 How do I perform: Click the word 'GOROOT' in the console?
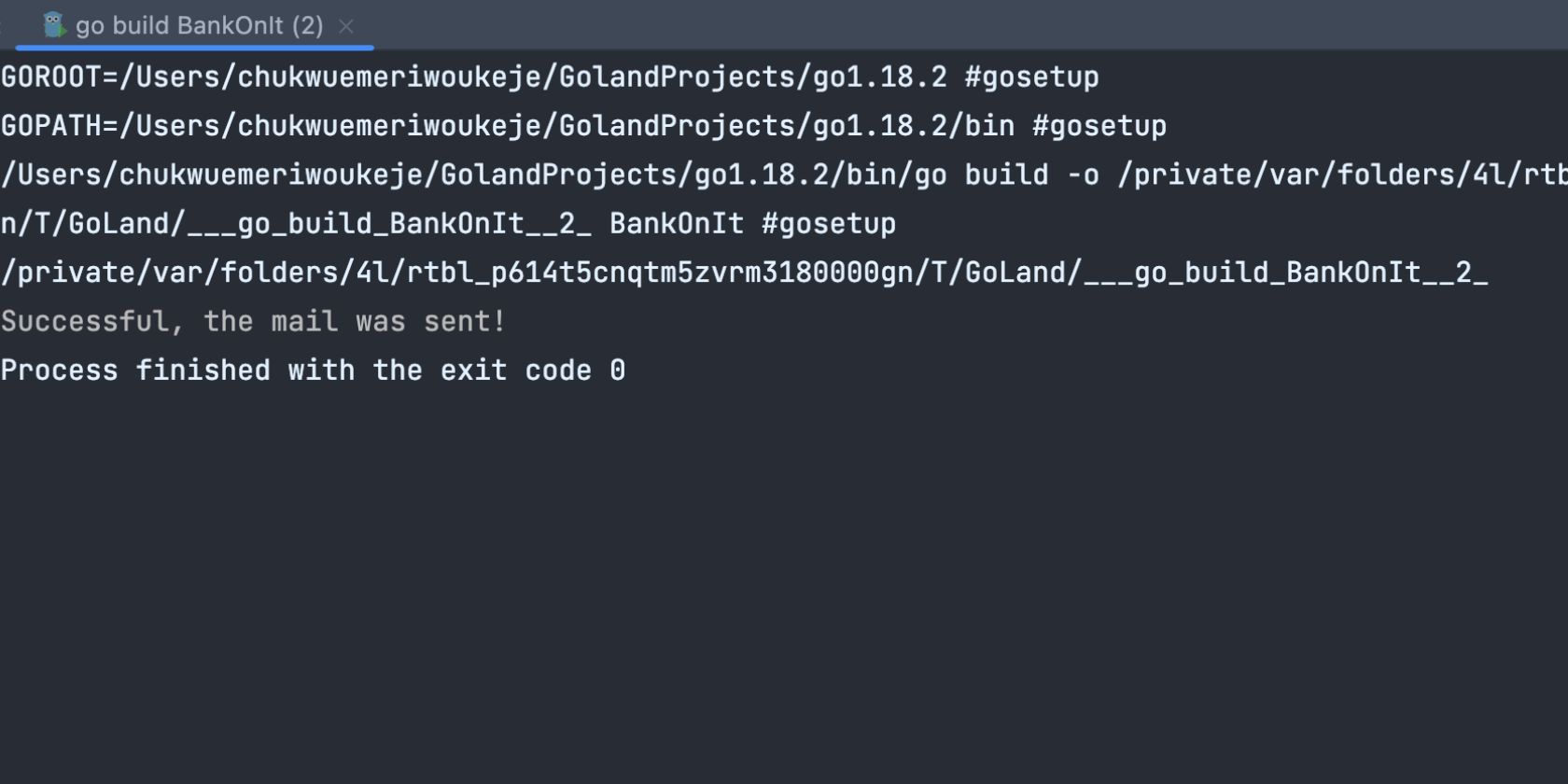pyautogui.click(x=51, y=77)
